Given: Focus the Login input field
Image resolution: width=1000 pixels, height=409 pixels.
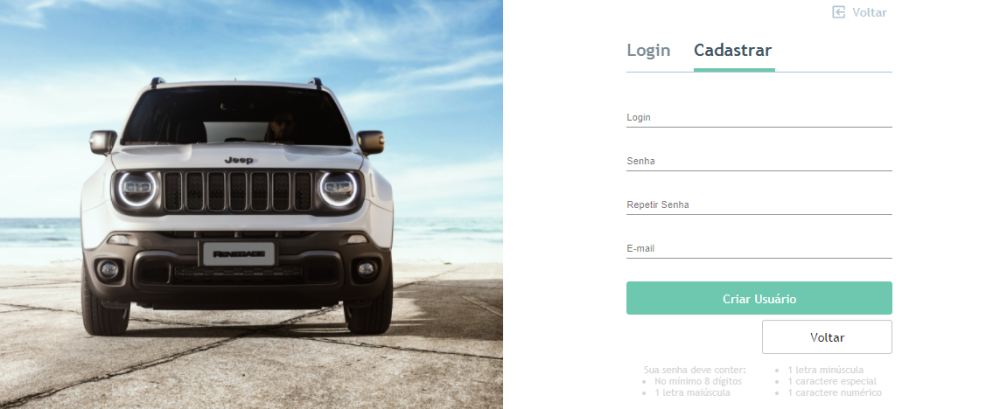Looking at the screenshot, I should pos(759,117).
